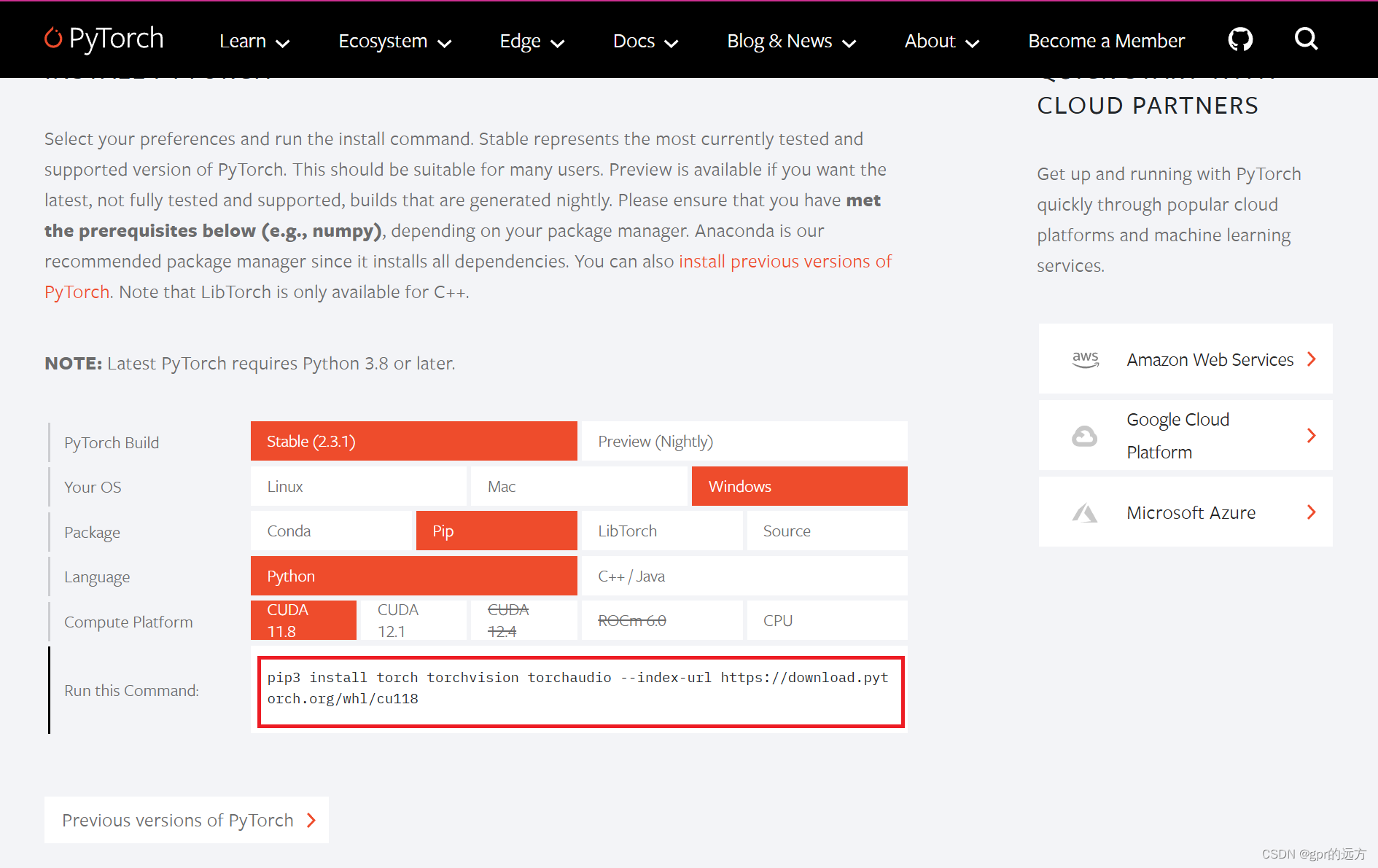Click the arrow beside Previous versions of PyTorch
The height and width of the screenshot is (868, 1378).
pyautogui.click(x=312, y=821)
